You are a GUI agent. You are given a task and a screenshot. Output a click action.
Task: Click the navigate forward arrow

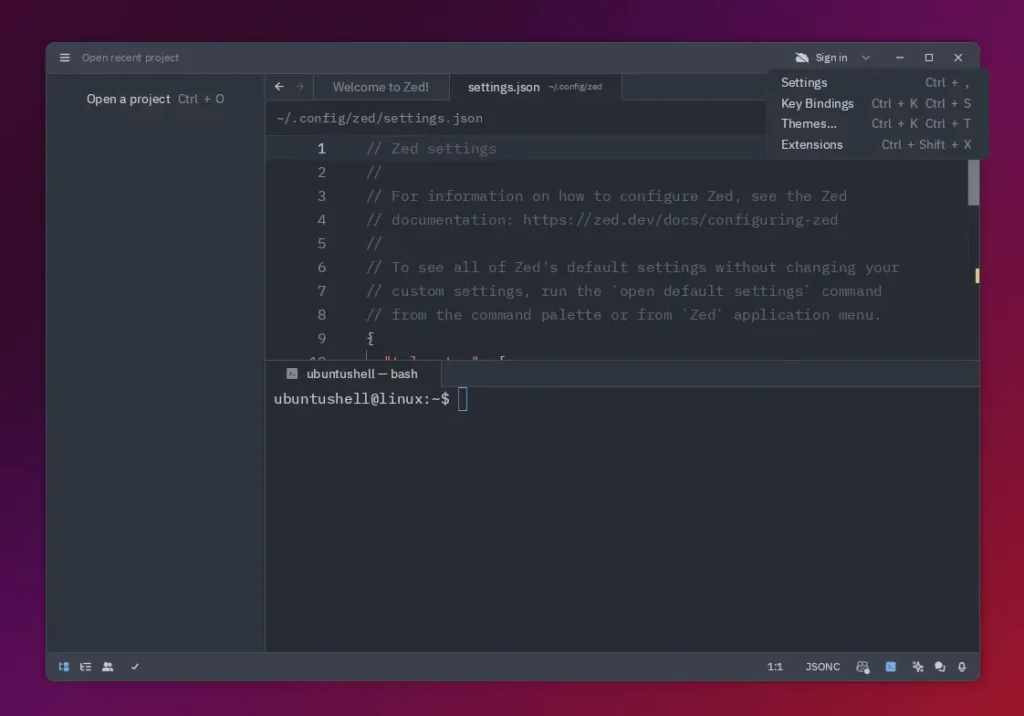coord(299,87)
